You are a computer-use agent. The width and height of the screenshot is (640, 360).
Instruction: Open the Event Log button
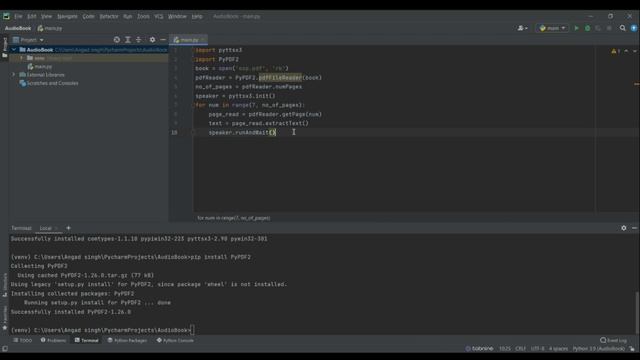613,340
